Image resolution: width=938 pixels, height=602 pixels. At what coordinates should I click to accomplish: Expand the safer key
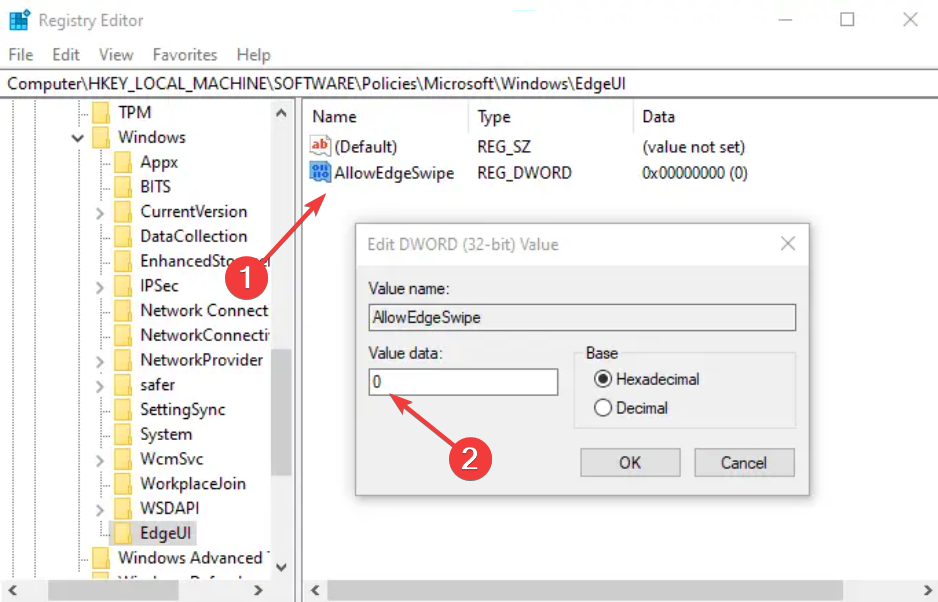[100, 385]
